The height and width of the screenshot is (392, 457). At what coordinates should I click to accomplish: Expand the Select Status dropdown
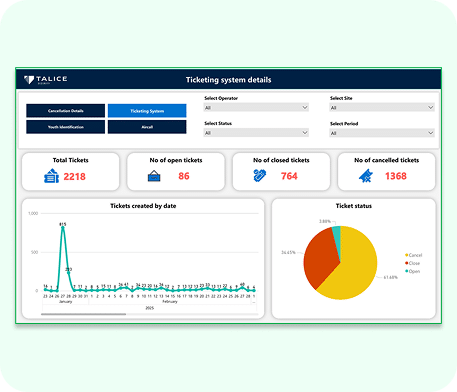pos(256,133)
